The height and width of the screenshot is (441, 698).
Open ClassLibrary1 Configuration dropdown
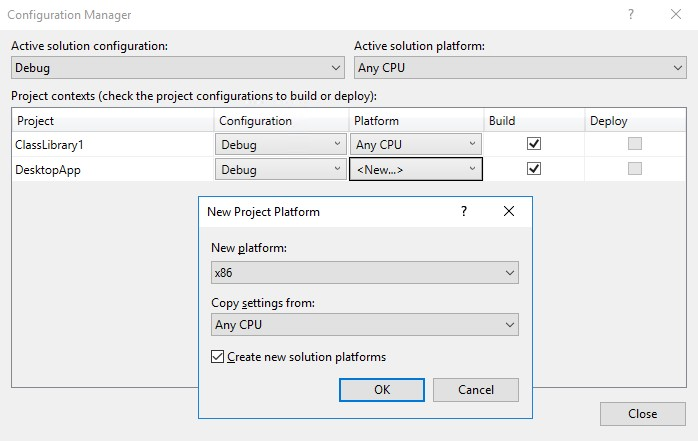click(281, 144)
